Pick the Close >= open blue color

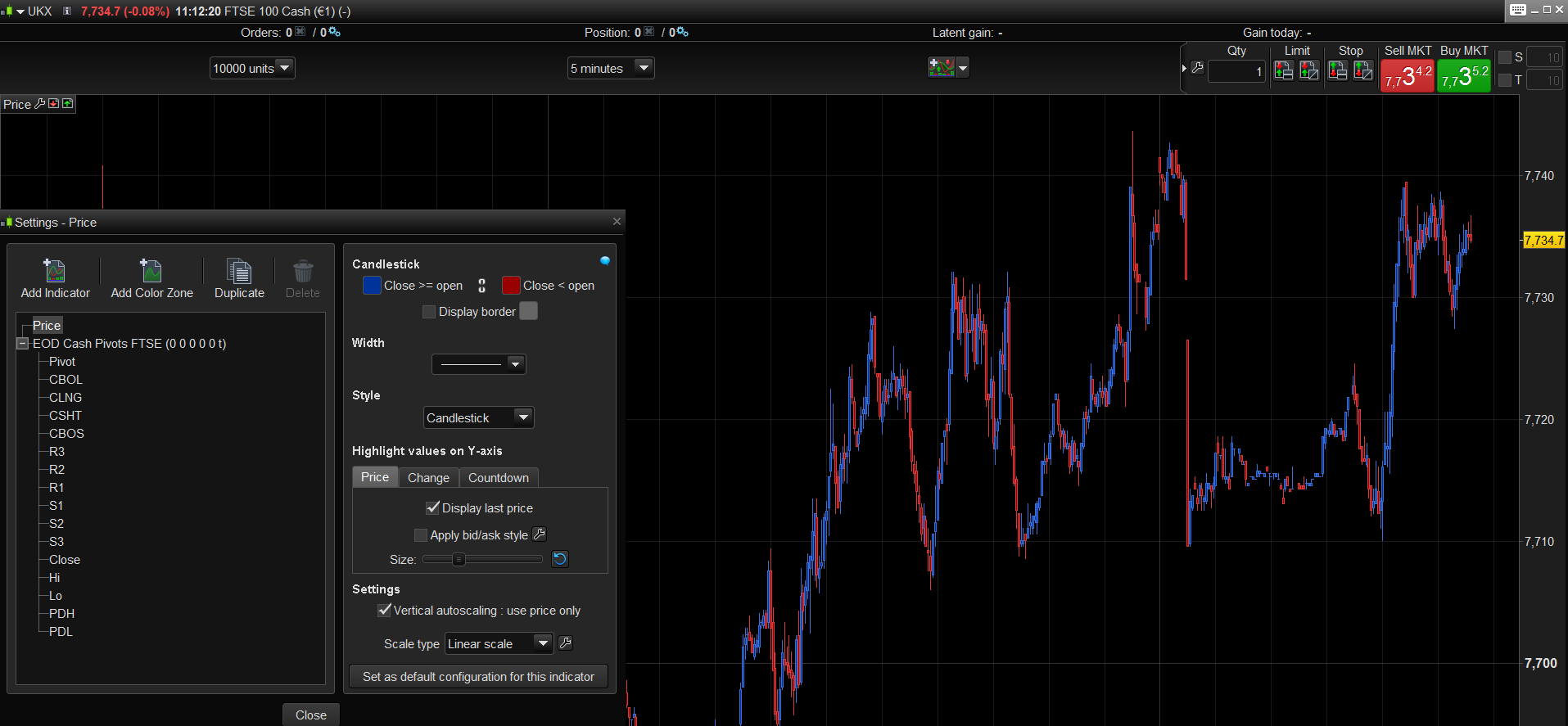(x=372, y=286)
